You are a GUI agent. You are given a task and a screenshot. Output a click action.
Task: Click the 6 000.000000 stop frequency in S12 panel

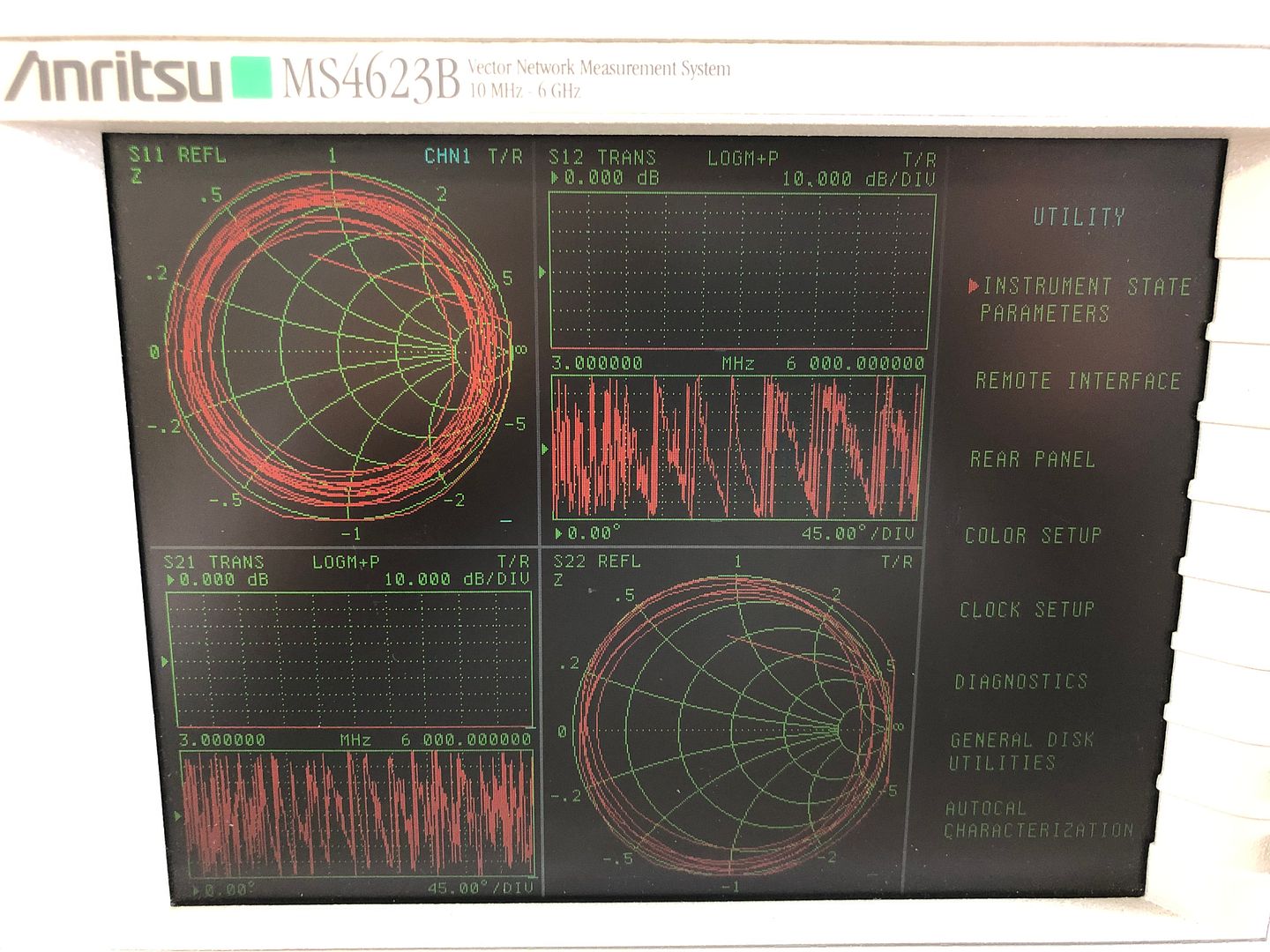coord(855,363)
